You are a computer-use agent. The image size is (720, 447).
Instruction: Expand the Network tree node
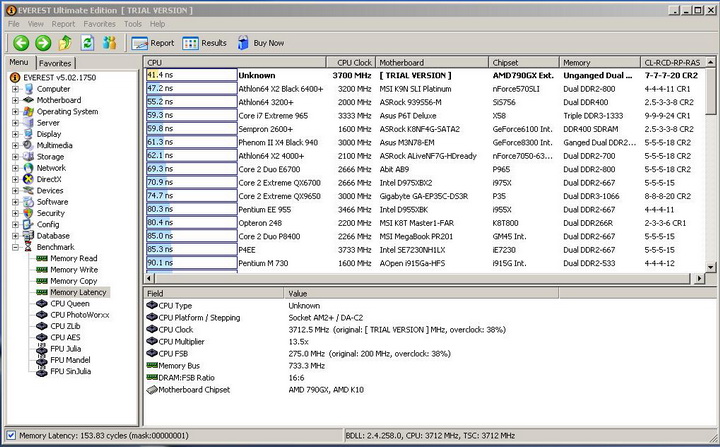coord(15,168)
